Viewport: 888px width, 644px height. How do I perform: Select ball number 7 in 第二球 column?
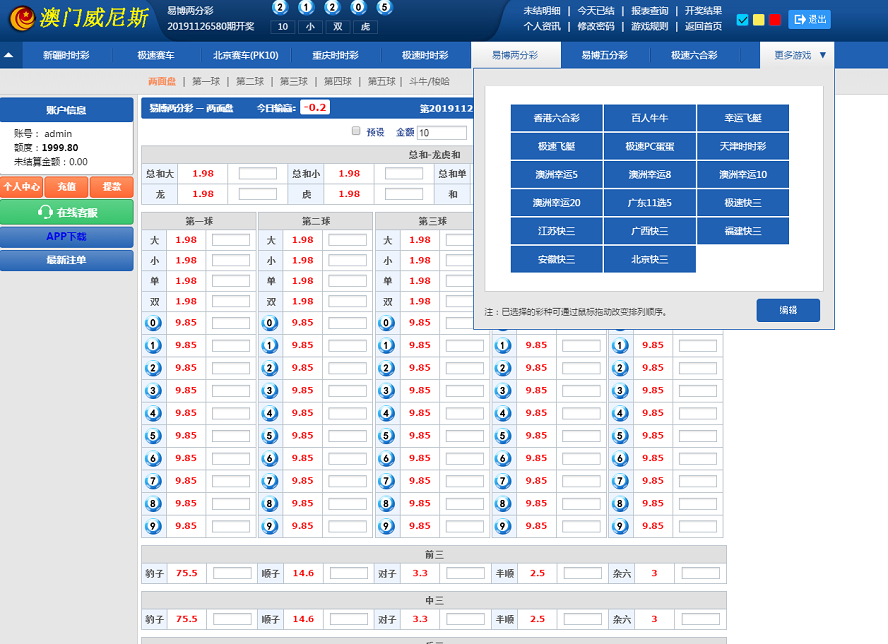271,481
